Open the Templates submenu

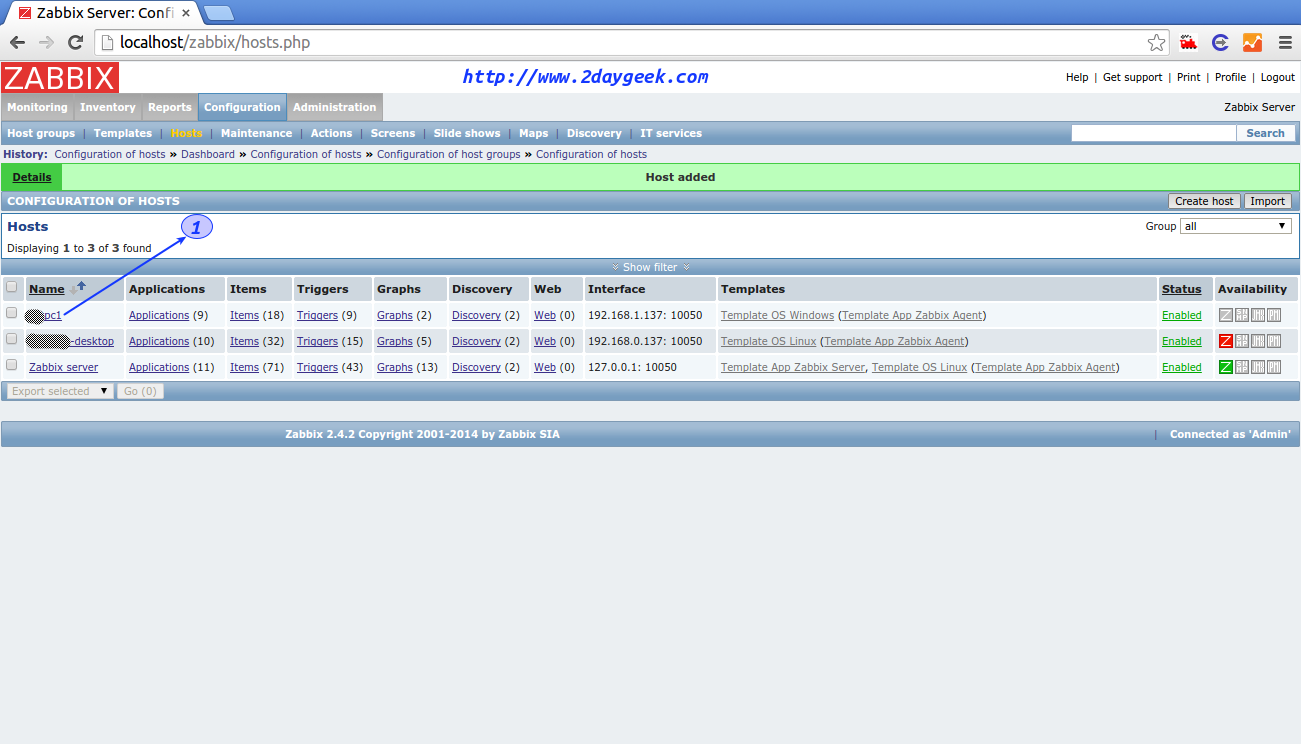(123, 133)
